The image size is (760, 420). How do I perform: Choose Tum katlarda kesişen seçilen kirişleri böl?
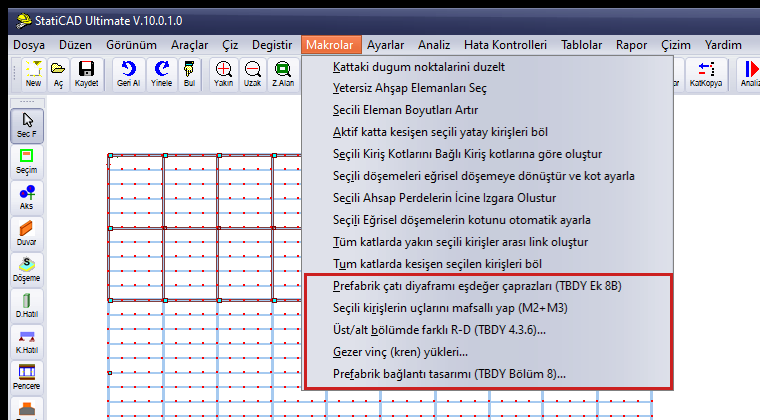tap(488, 264)
